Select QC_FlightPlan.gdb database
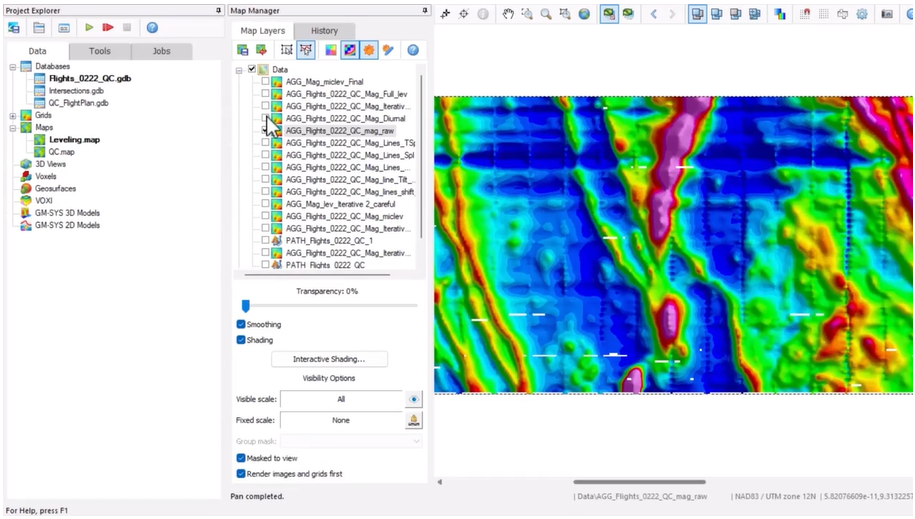This screenshot has width=915, height=519. (78, 103)
